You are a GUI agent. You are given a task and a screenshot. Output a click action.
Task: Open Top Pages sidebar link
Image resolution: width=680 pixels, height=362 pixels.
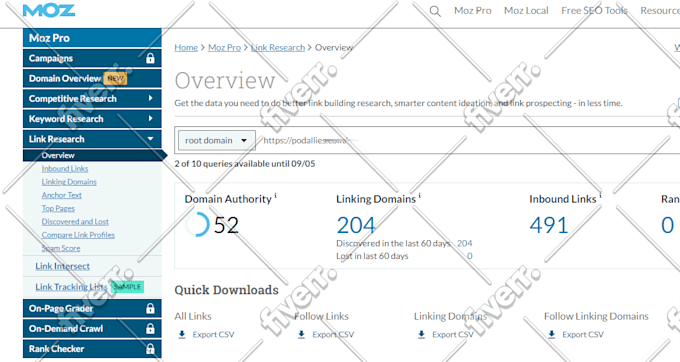[x=58, y=209]
